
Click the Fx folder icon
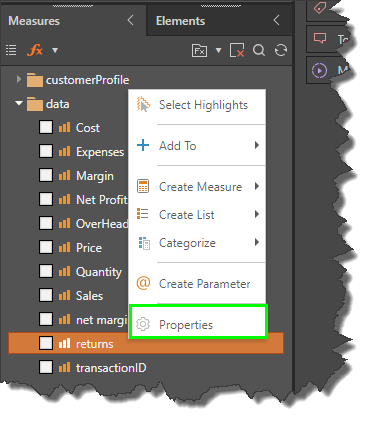199,51
